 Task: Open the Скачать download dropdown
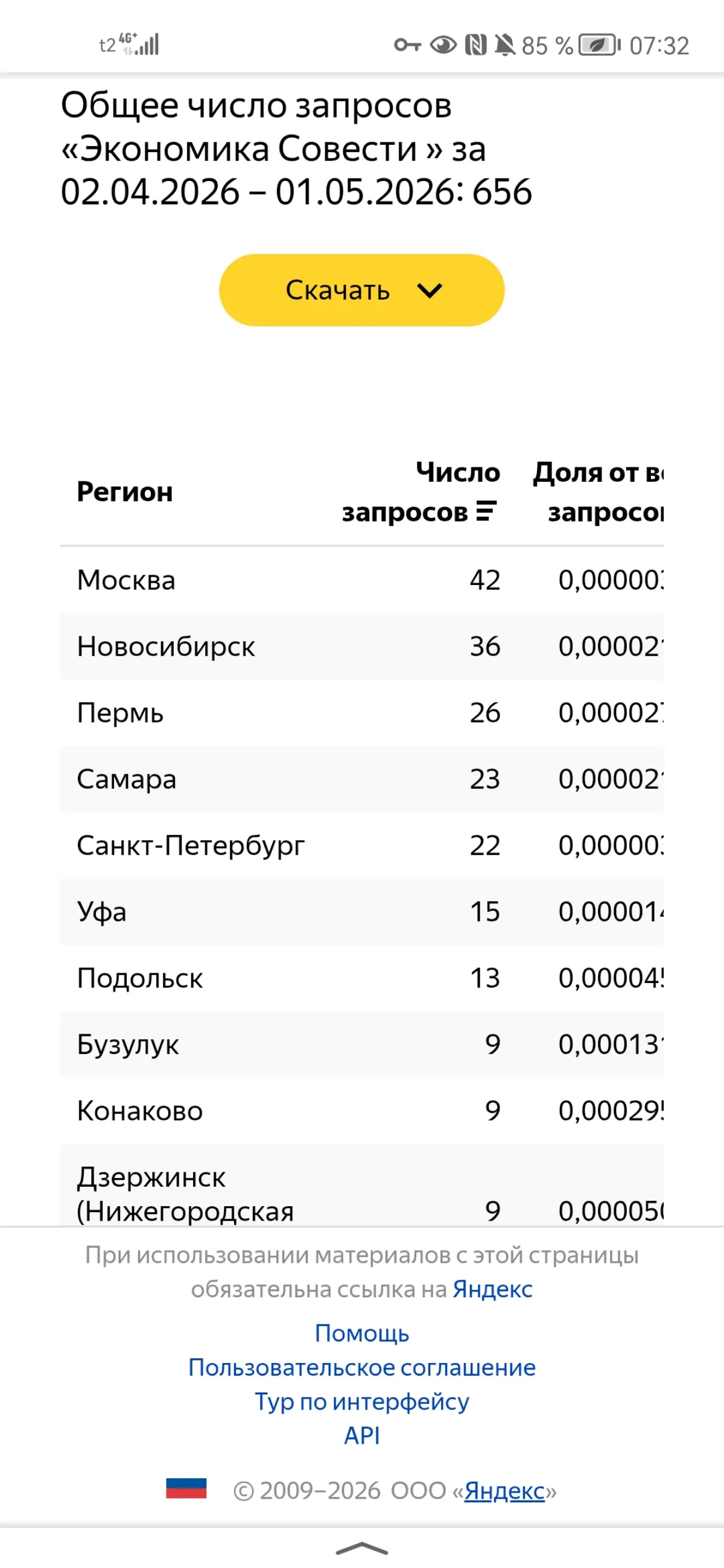pos(361,289)
